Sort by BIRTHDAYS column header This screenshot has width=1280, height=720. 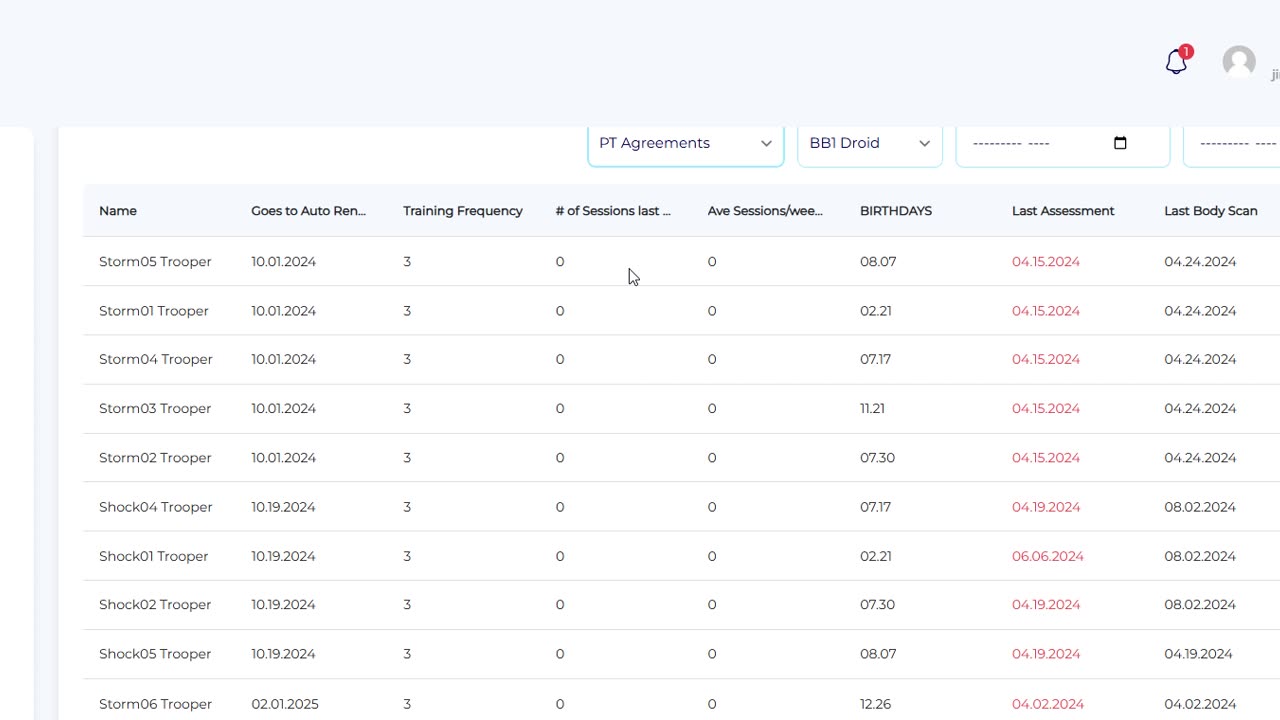coord(896,211)
